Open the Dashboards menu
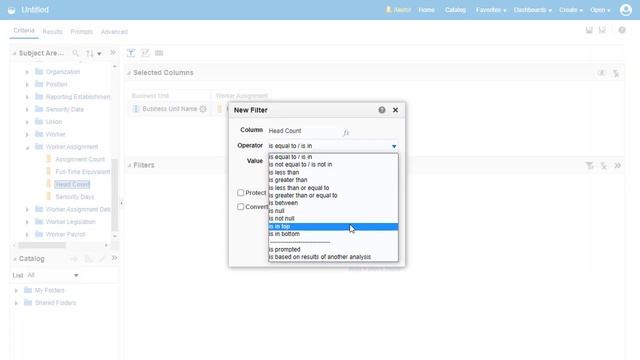Viewport: 640px width, 360px height. 532,10
